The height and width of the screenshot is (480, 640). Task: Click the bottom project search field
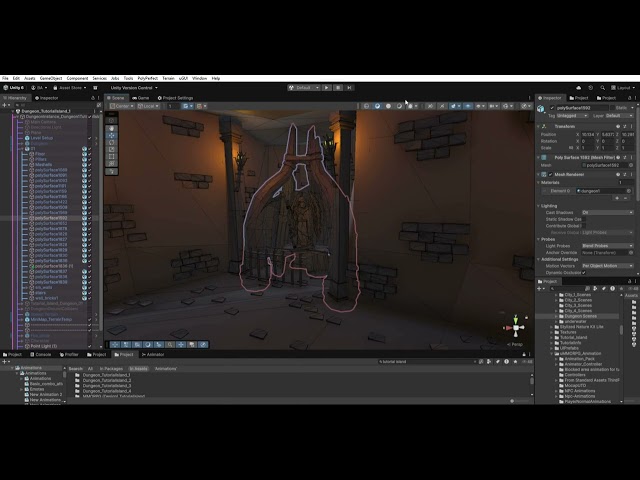point(427,362)
